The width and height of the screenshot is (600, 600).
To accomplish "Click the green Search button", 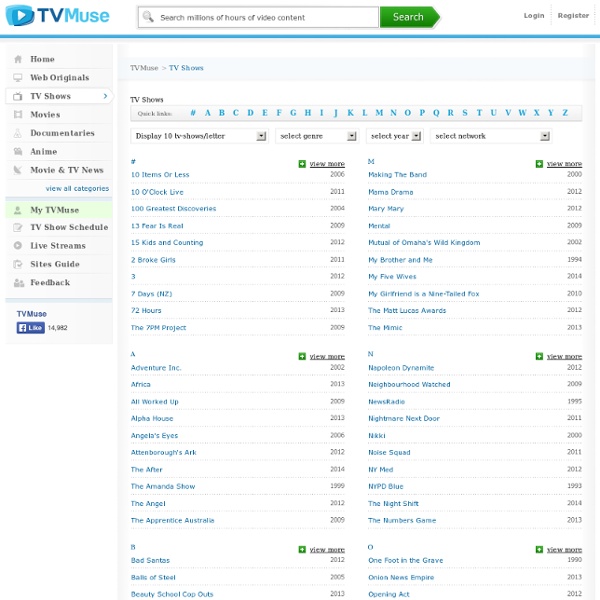I will (x=408, y=17).
